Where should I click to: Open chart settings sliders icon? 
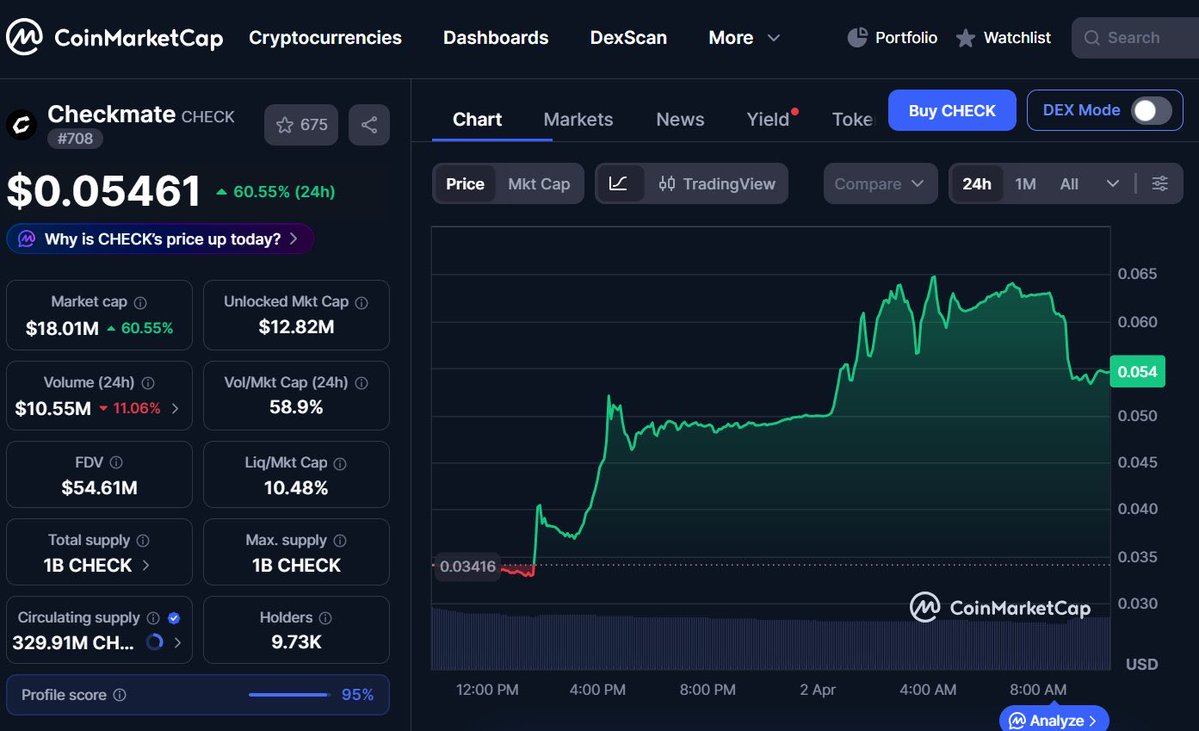pyautogui.click(x=1160, y=184)
